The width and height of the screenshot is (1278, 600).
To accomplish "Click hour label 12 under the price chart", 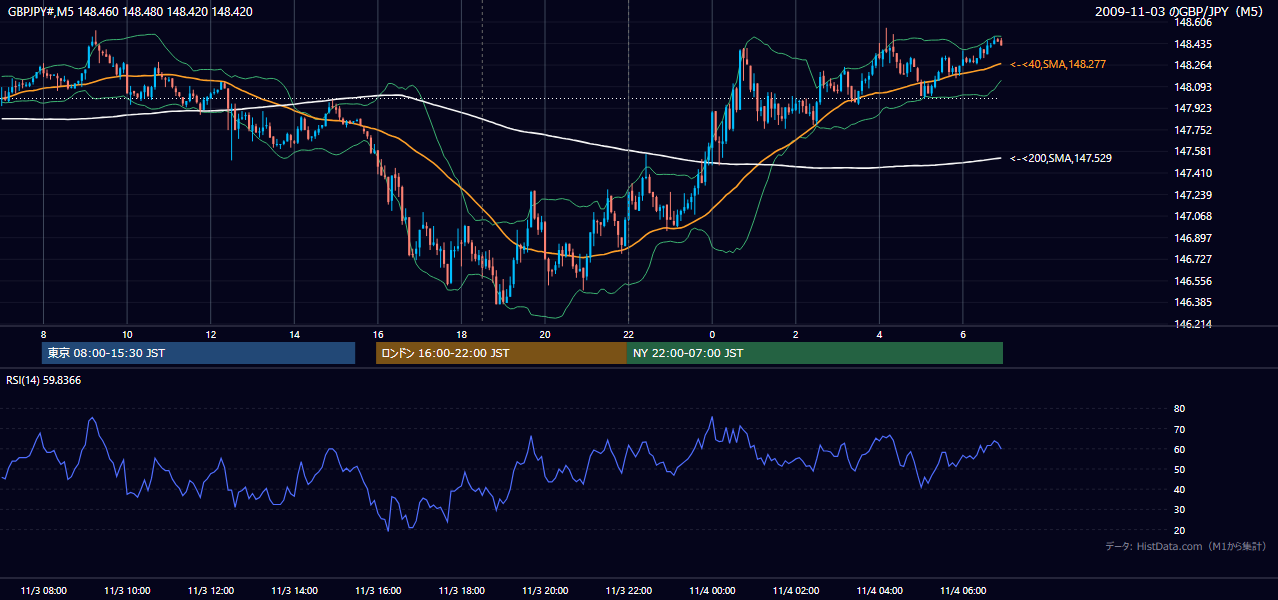I will click(210, 334).
